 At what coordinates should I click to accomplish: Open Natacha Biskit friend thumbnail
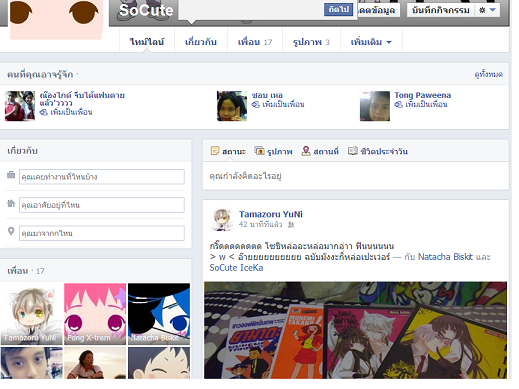pos(159,314)
